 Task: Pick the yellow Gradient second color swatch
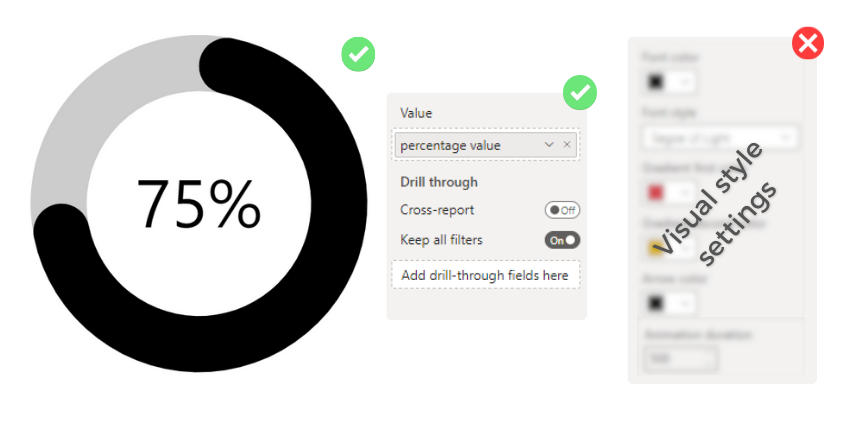(x=656, y=248)
